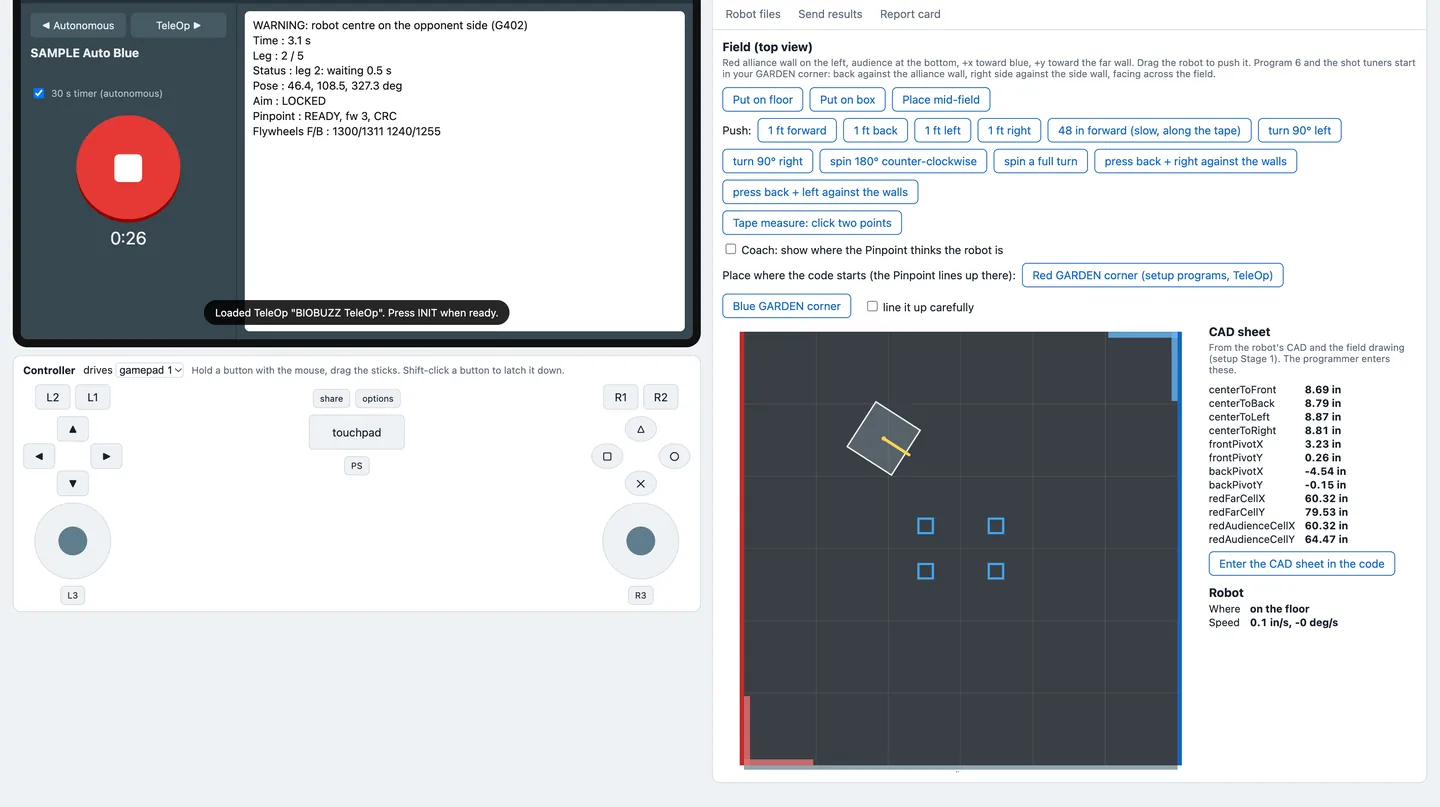Push the robot 1 ft forward
This screenshot has width=1440, height=807.
(797, 130)
